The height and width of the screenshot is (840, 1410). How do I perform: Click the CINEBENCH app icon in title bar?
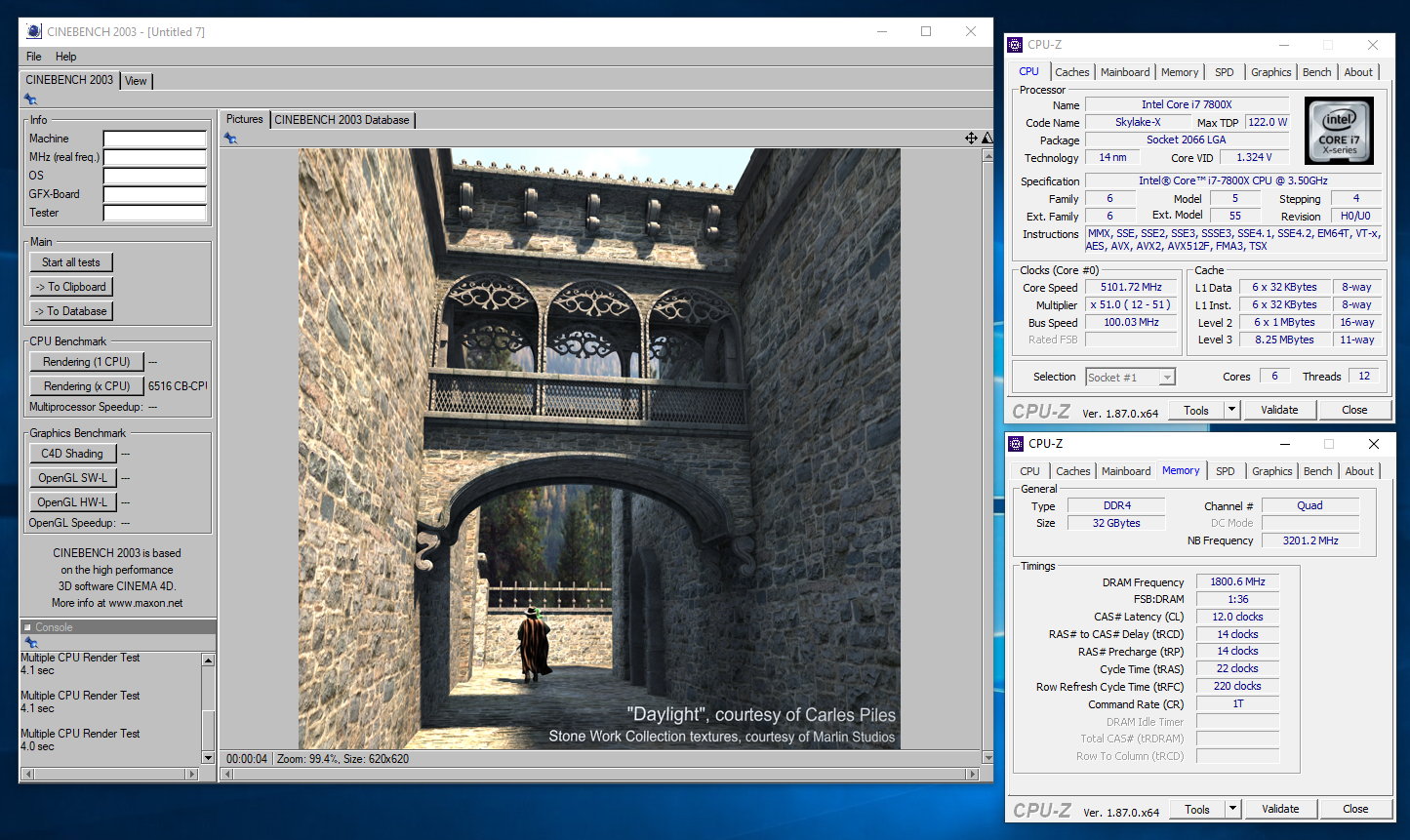tap(34, 31)
